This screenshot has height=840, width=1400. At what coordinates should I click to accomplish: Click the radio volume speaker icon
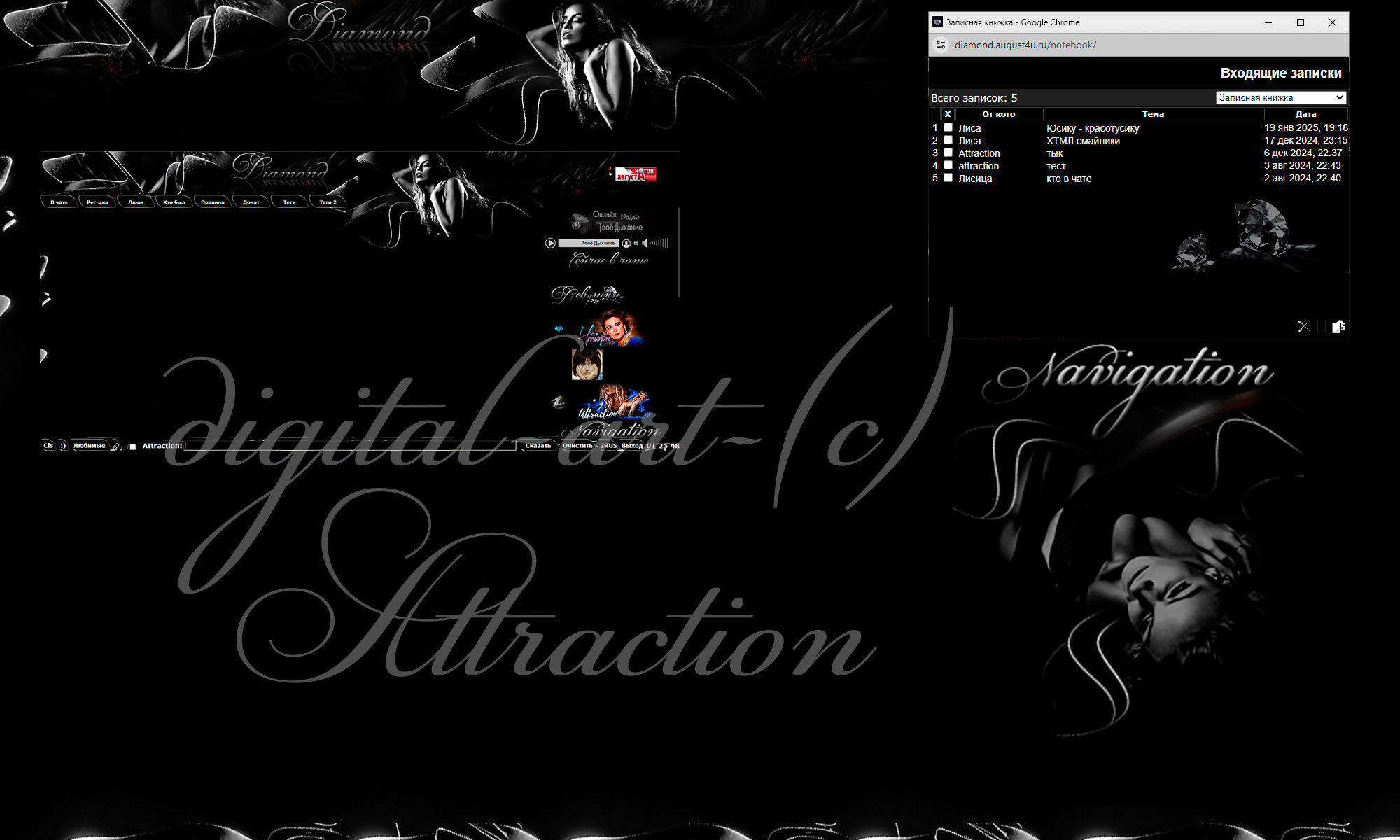click(645, 244)
